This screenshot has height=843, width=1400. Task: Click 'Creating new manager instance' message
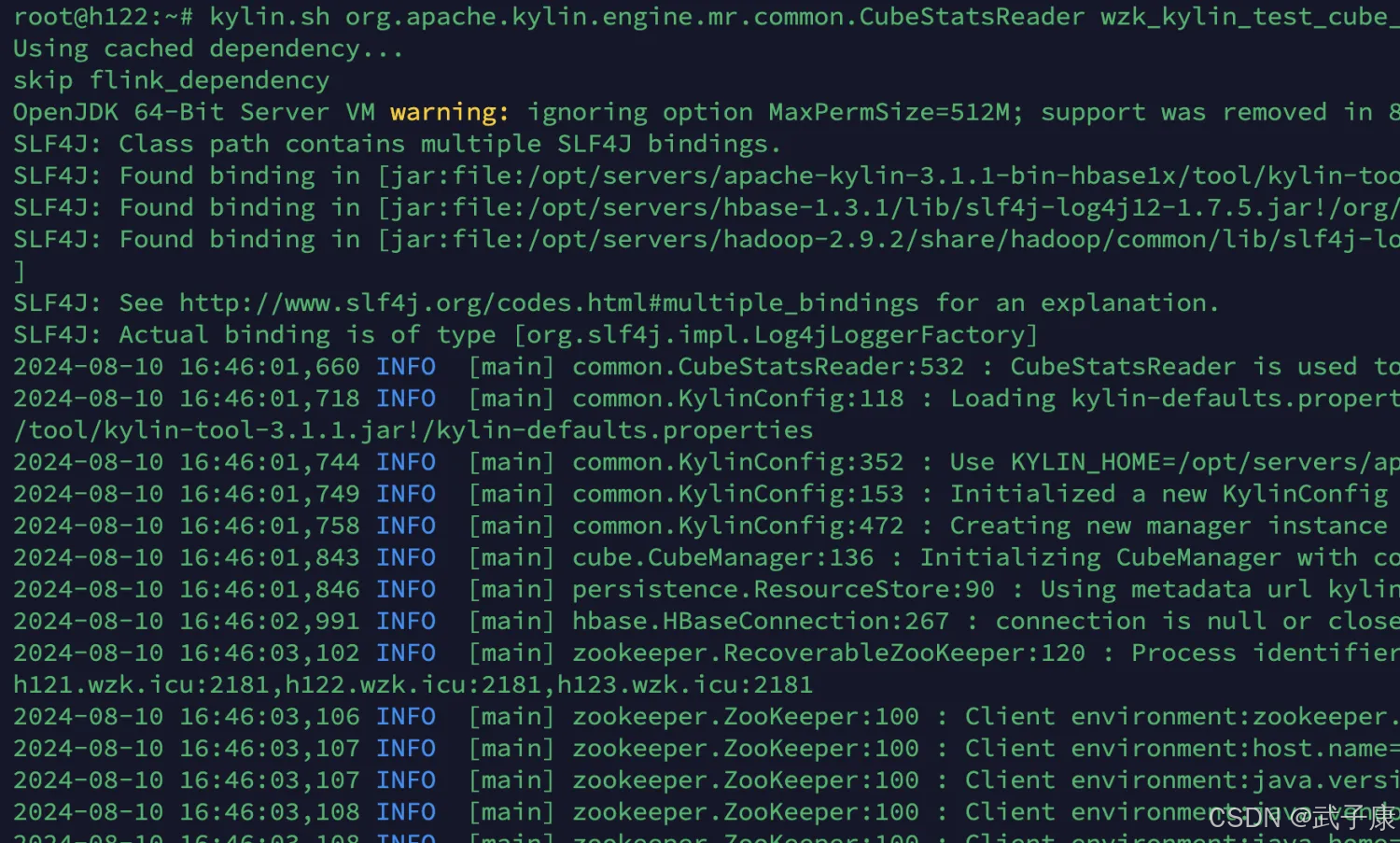1169,526
